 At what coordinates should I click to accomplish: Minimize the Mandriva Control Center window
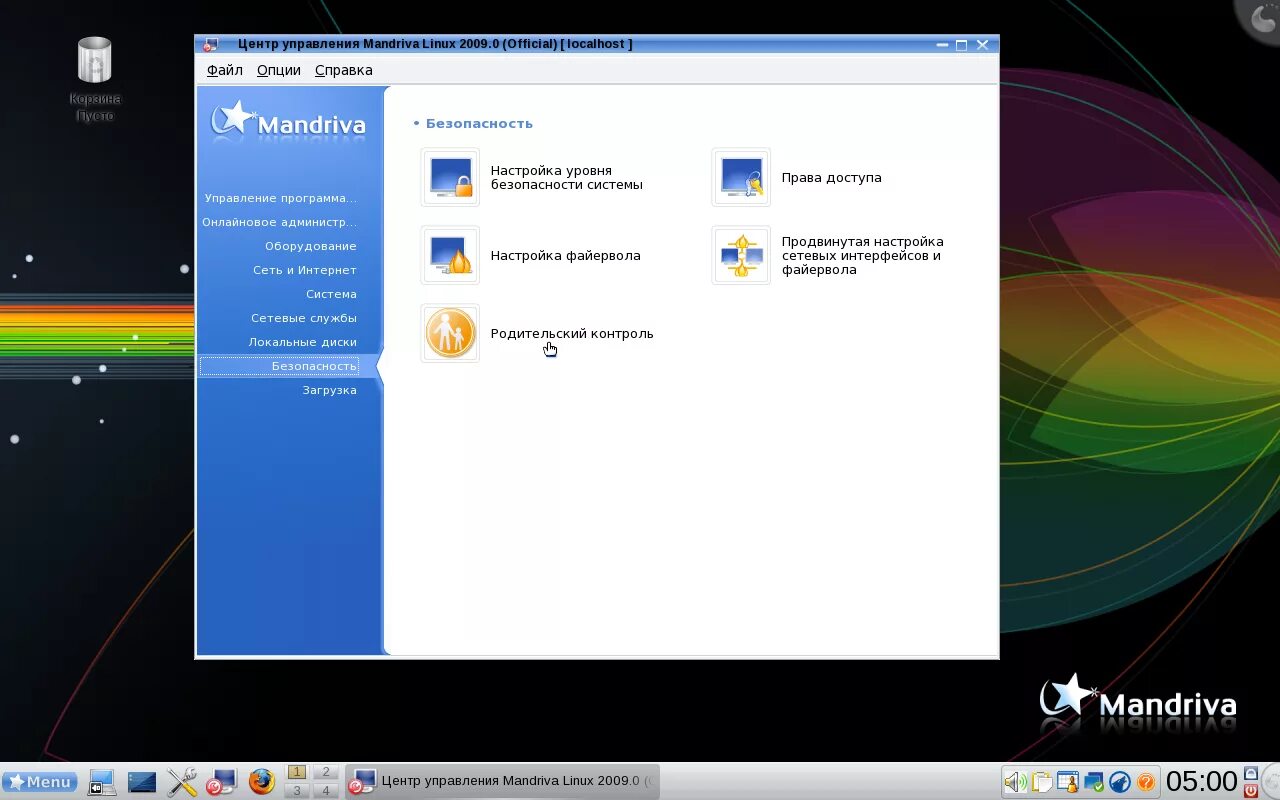(x=942, y=45)
